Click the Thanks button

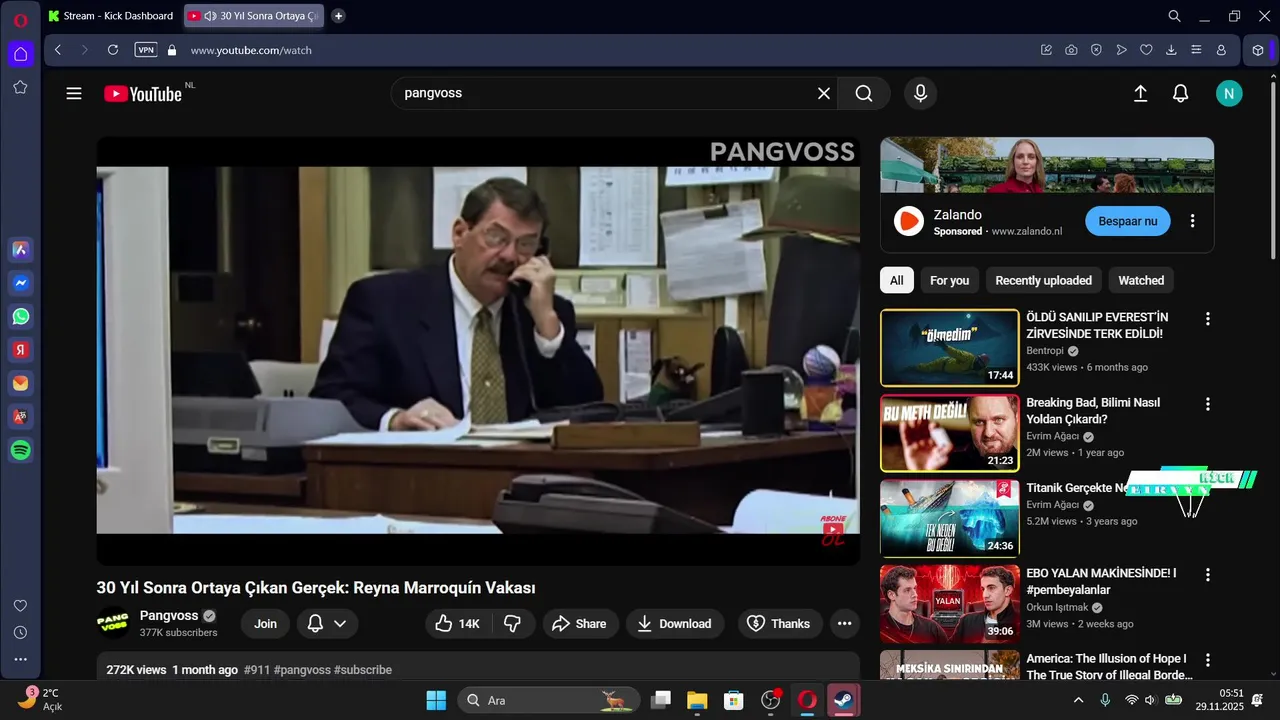tap(780, 624)
